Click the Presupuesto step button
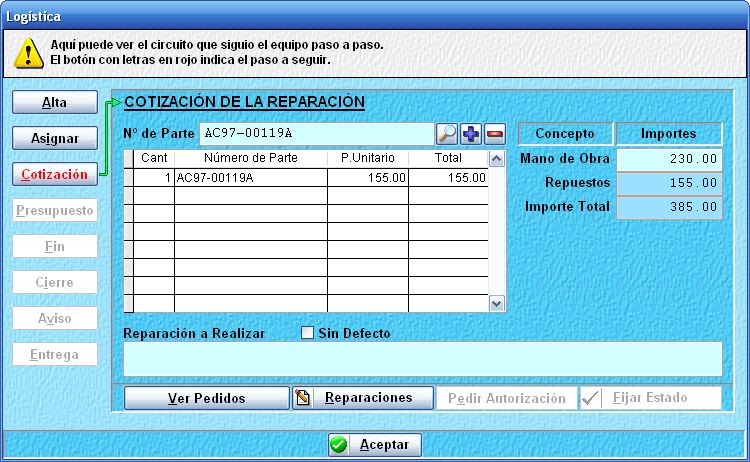 pyautogui.click(x=55, y=210)
